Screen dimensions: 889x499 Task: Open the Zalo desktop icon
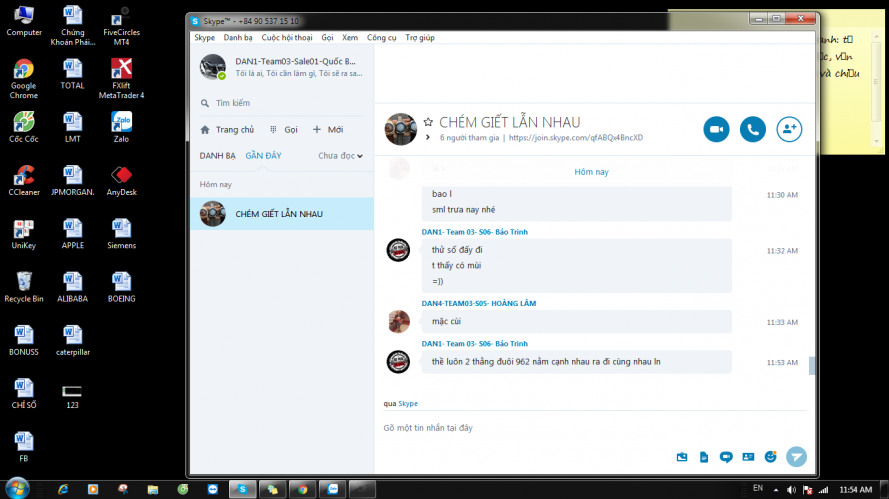(121, 127)
